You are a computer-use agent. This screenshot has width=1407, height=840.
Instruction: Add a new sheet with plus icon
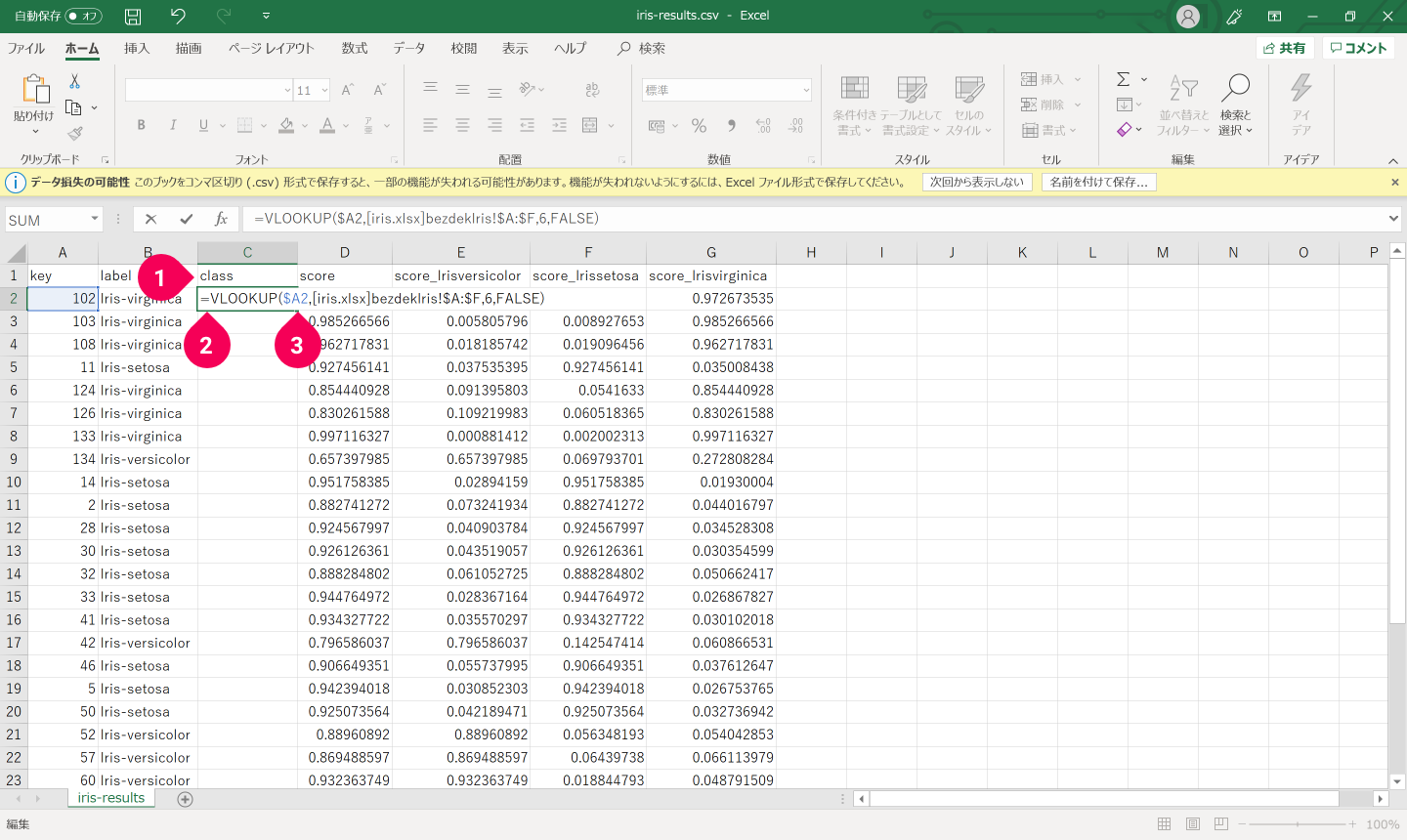pos(185,799)
